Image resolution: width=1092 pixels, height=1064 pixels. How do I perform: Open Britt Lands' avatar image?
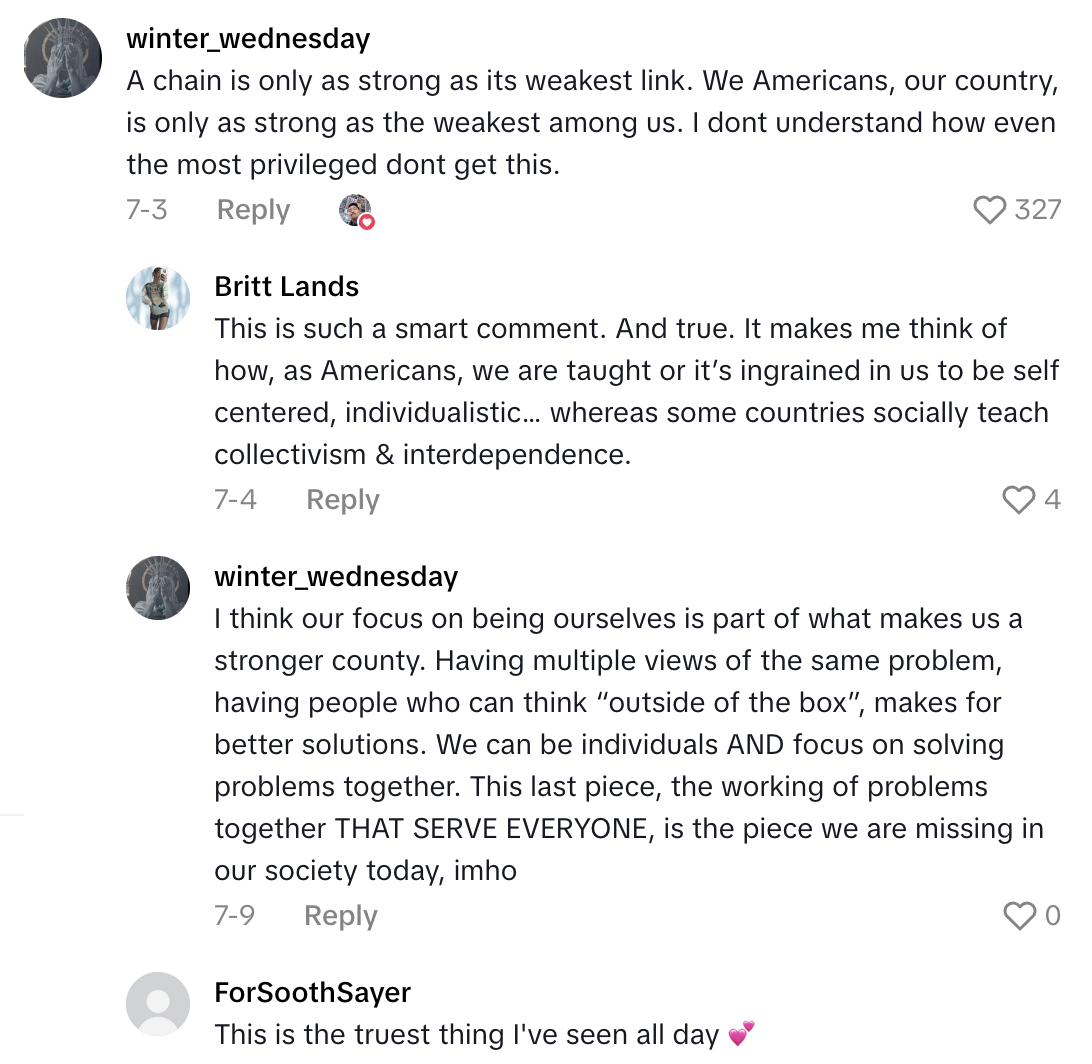point(158,298)
